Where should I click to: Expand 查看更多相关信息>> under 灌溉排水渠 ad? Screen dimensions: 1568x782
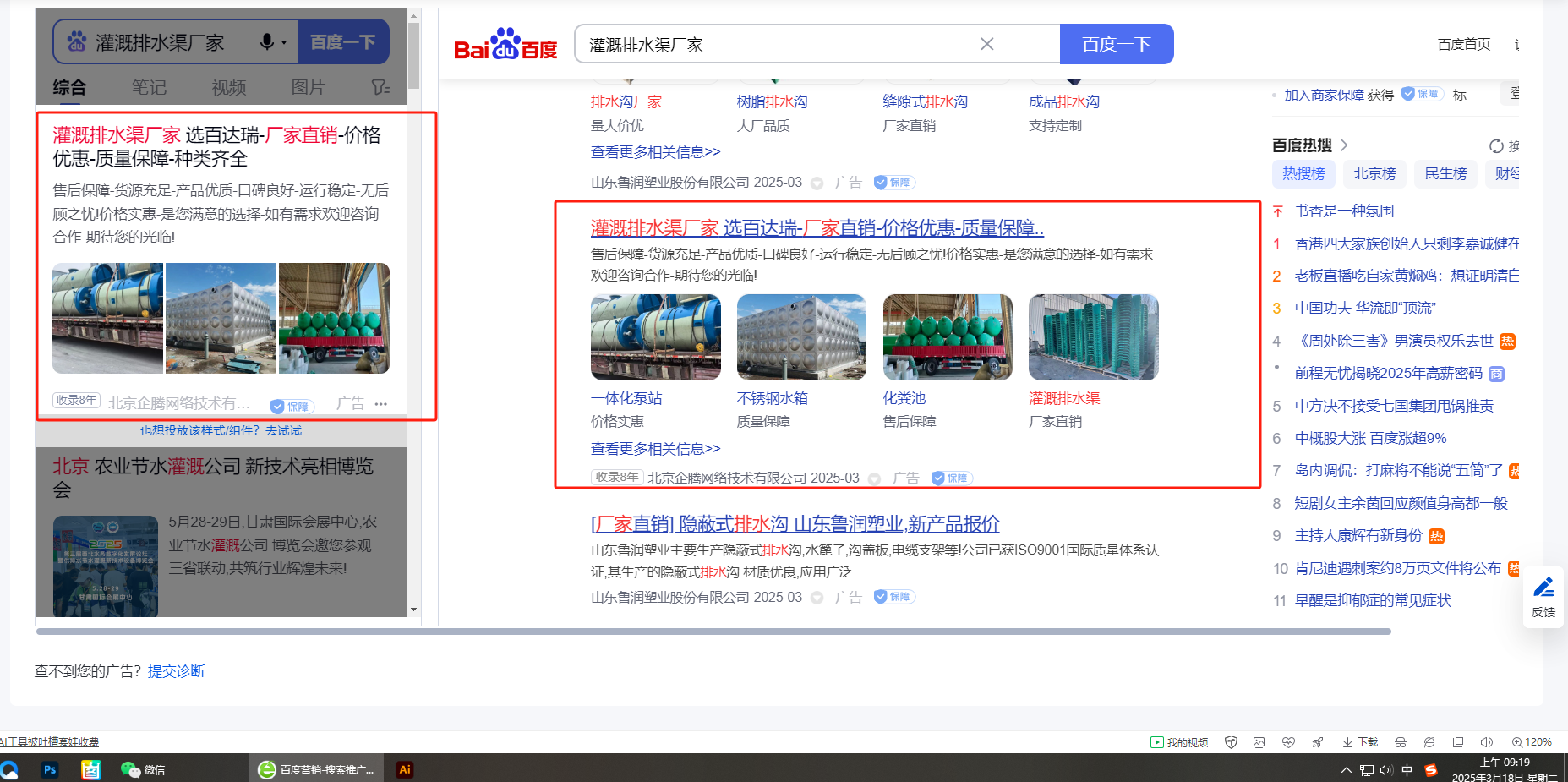[655, 449]
